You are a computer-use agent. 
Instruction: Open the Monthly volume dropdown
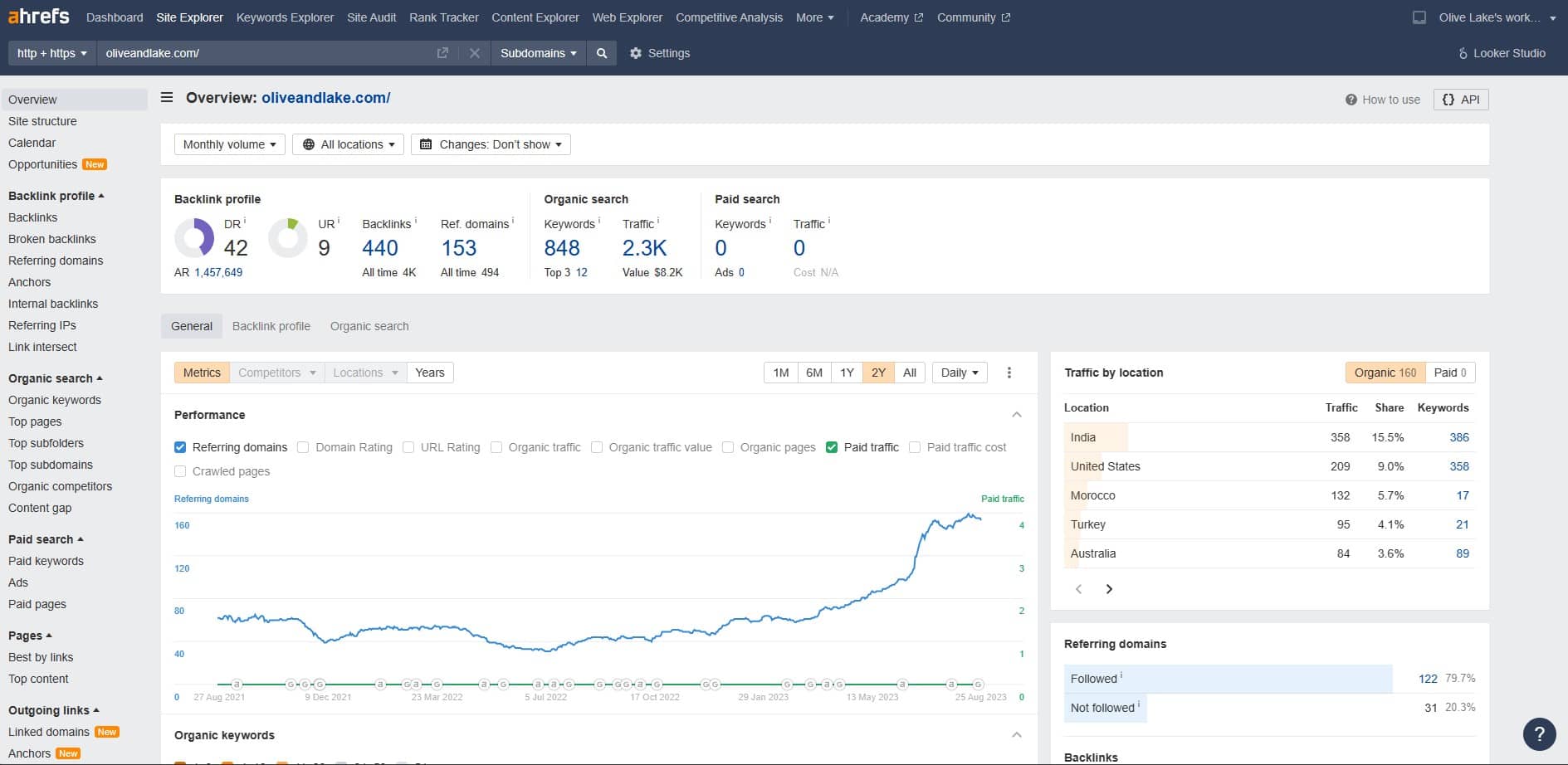[229, 144]
